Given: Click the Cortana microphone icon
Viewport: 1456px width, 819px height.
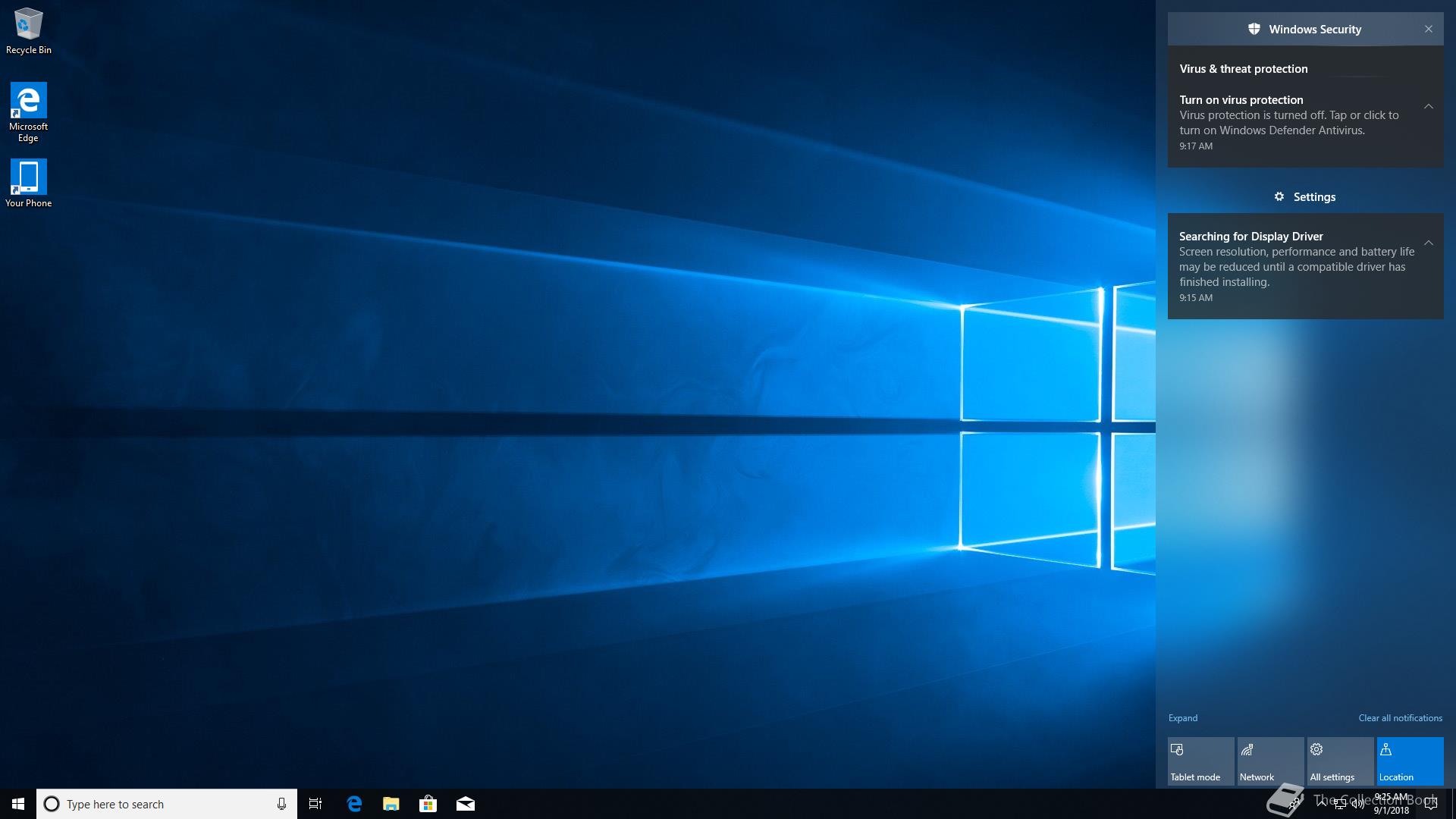Looking at the screenshot, I should (281, 804).
